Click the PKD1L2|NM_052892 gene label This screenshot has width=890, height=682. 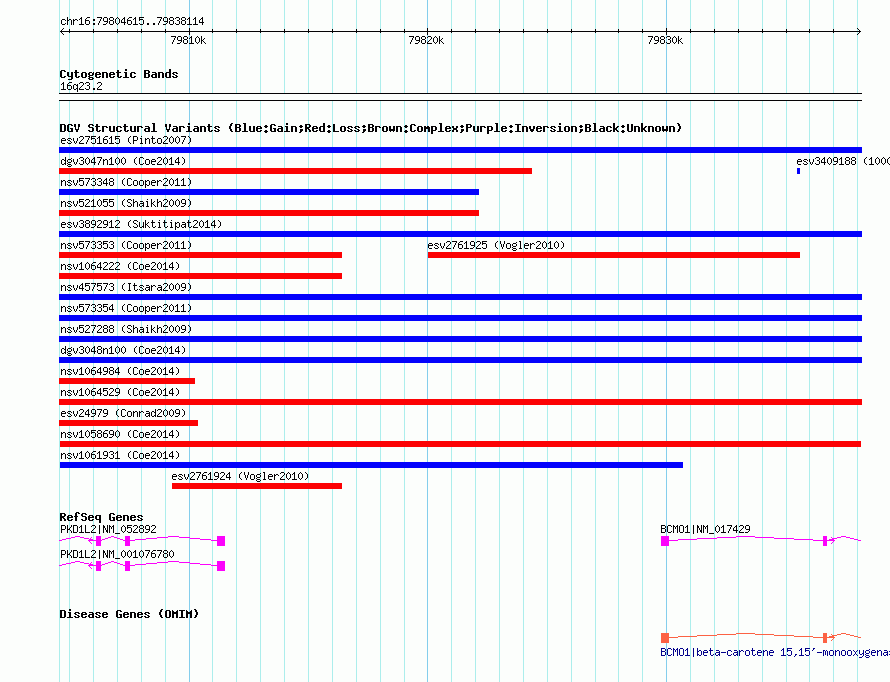pyautogui.click(x=108, y=529)
